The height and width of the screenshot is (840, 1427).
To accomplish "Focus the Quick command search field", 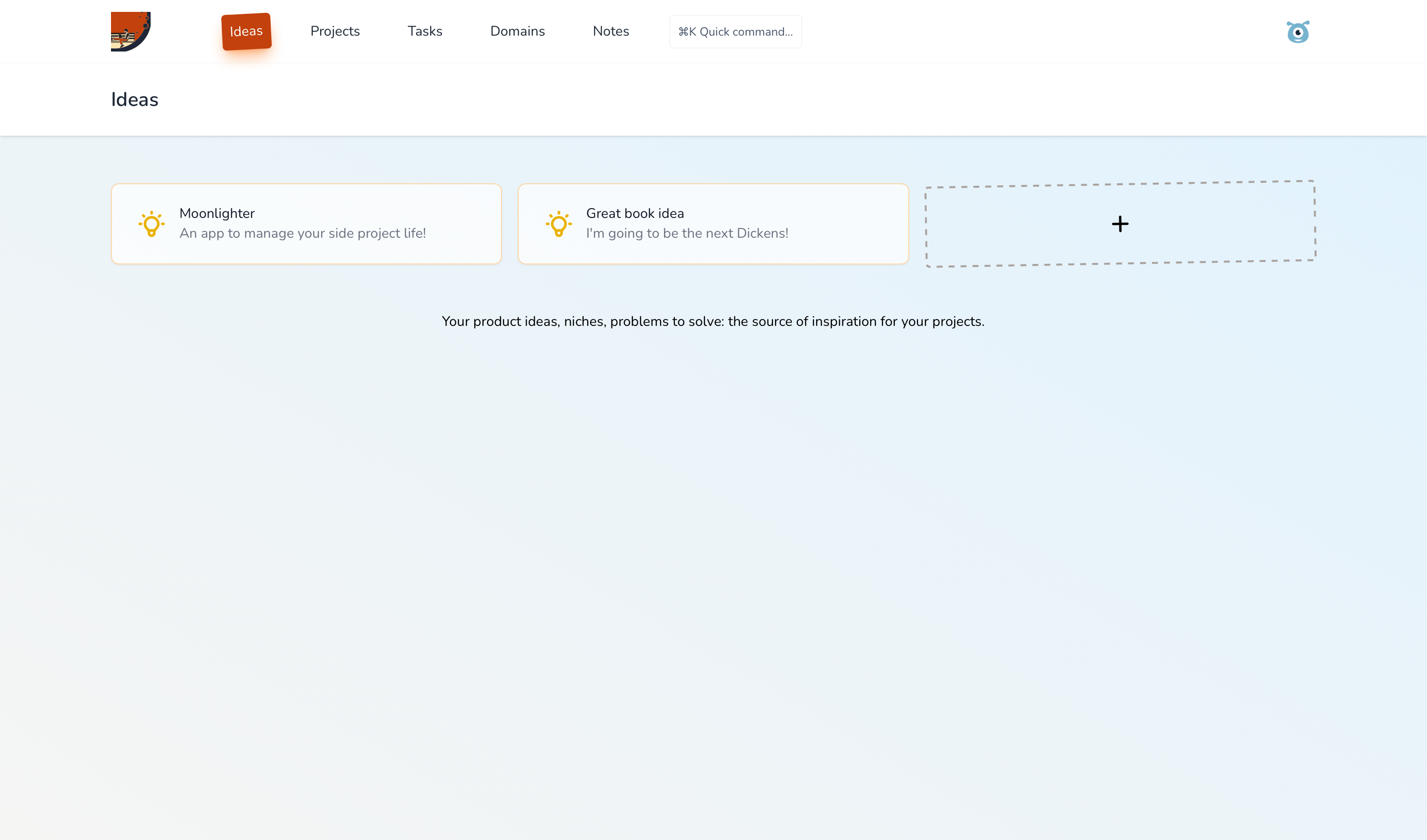I will click(735, 32).
